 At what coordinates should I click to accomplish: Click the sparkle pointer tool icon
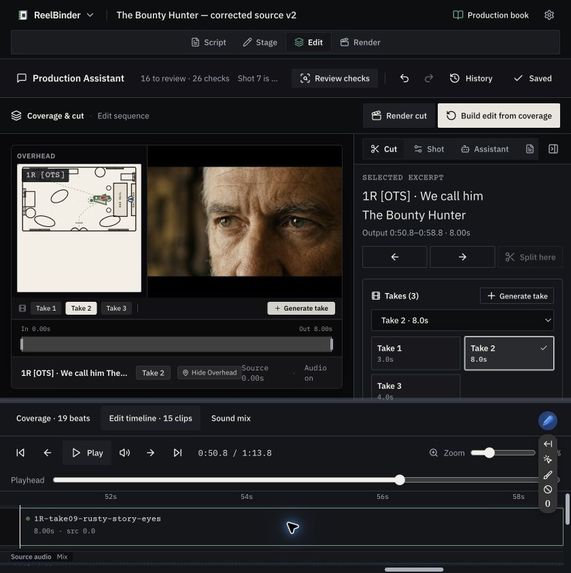[548, 459]
